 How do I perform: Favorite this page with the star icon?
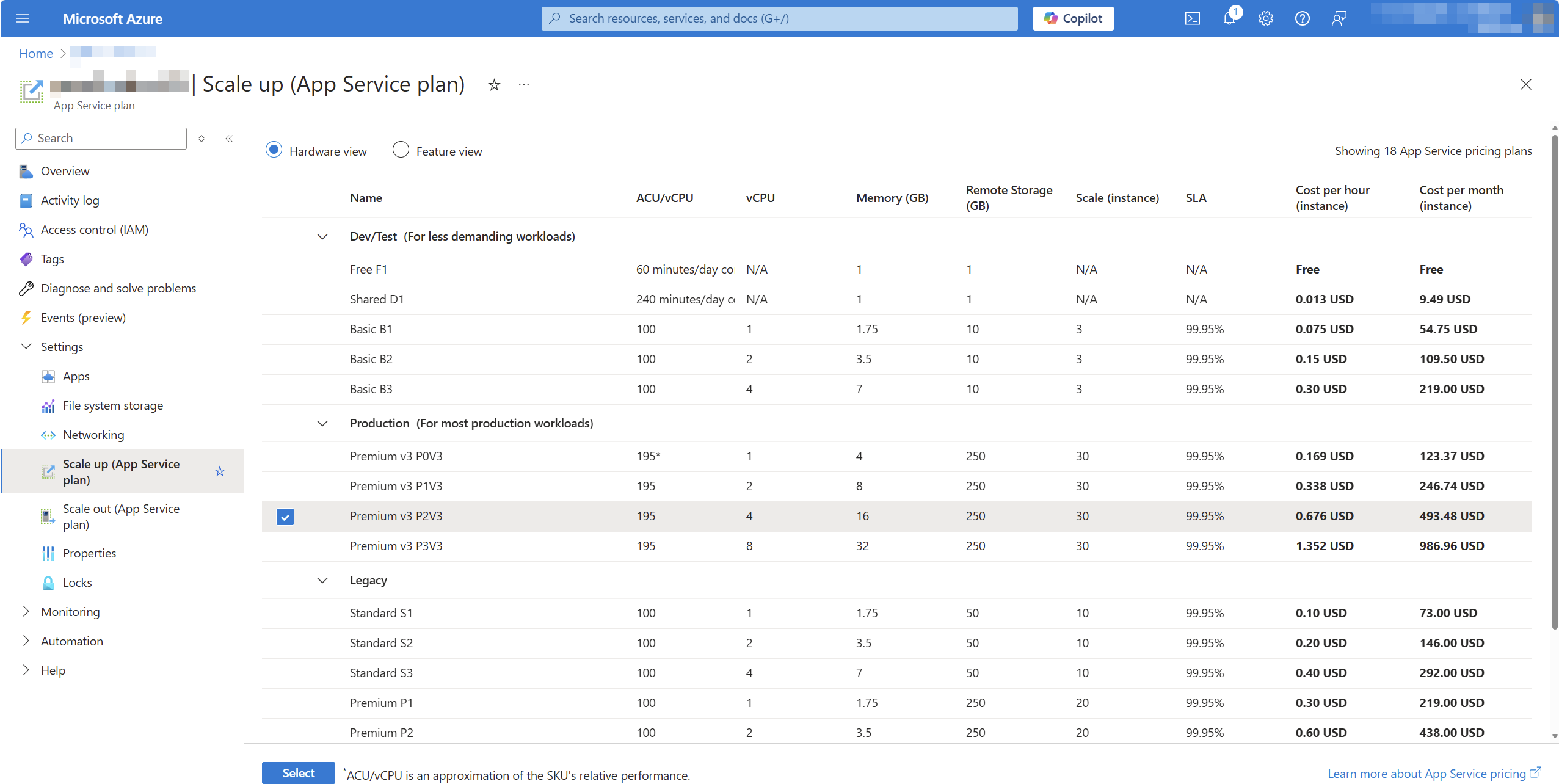[x=495, y=85]
